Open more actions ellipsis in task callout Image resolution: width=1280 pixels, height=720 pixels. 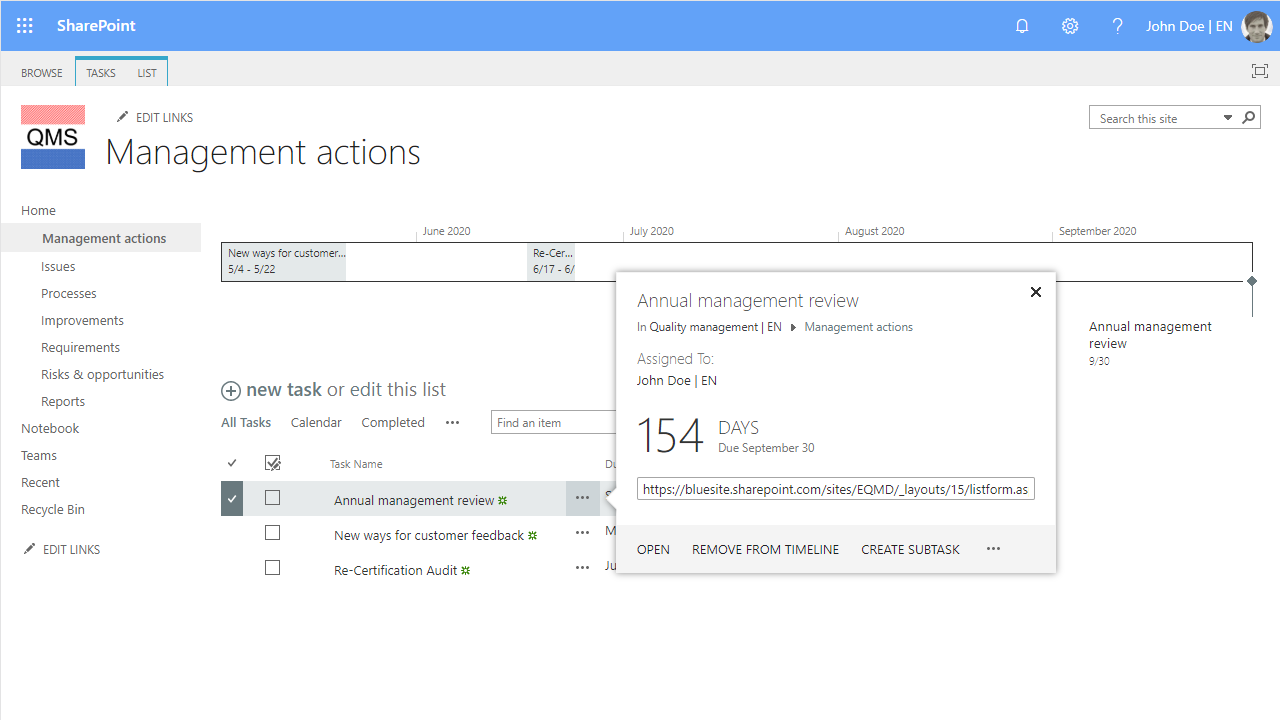[993, 548]
